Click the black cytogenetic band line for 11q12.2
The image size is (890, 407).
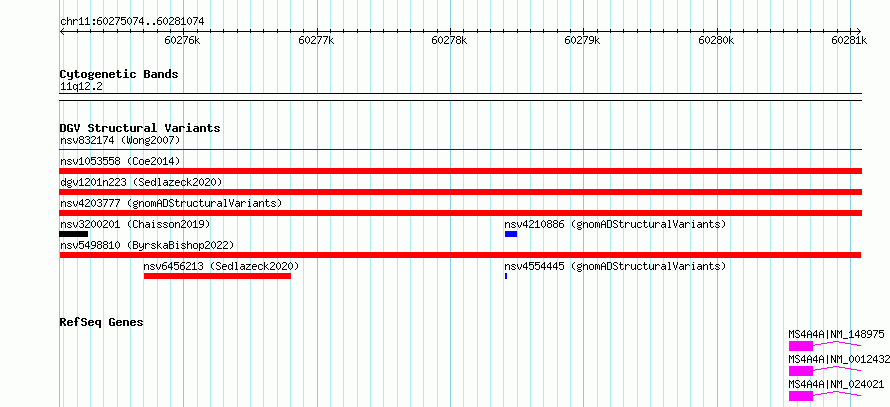tap(461, 96)
